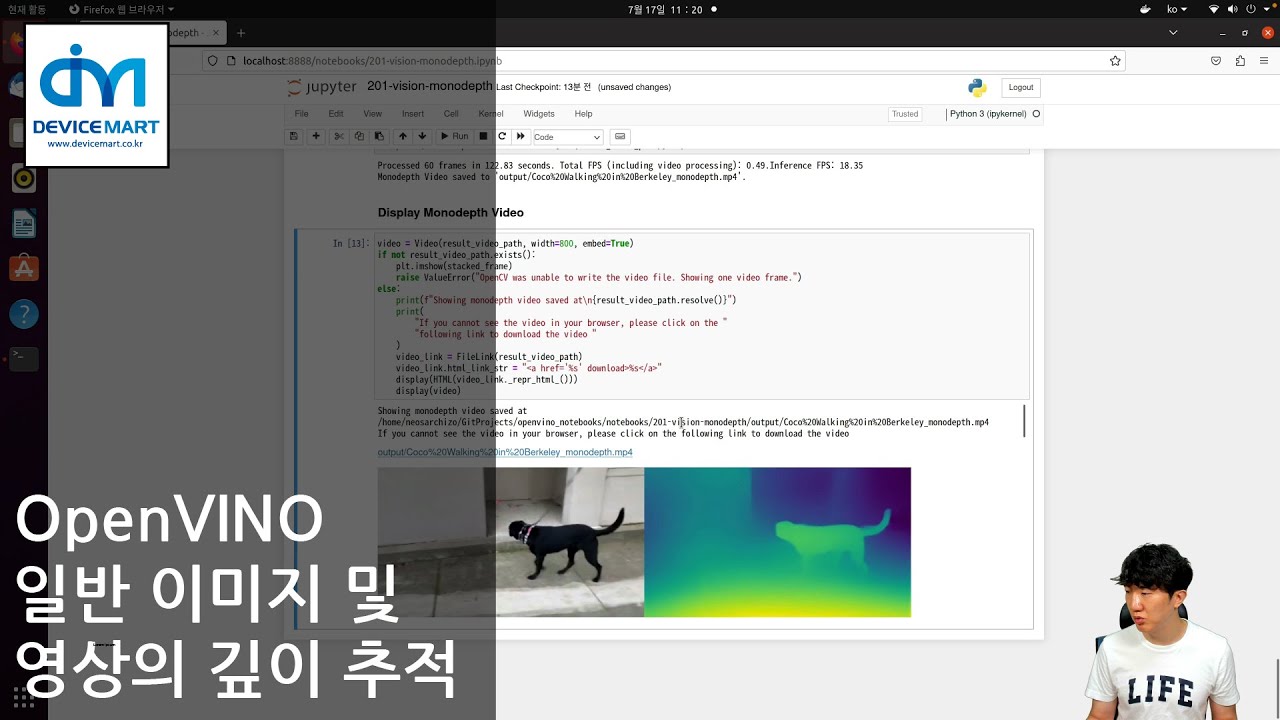Open the Firefox extensions icon
Viewport: 1280px width, 720px height.
pyautogui.click(x=1240, y=61)
